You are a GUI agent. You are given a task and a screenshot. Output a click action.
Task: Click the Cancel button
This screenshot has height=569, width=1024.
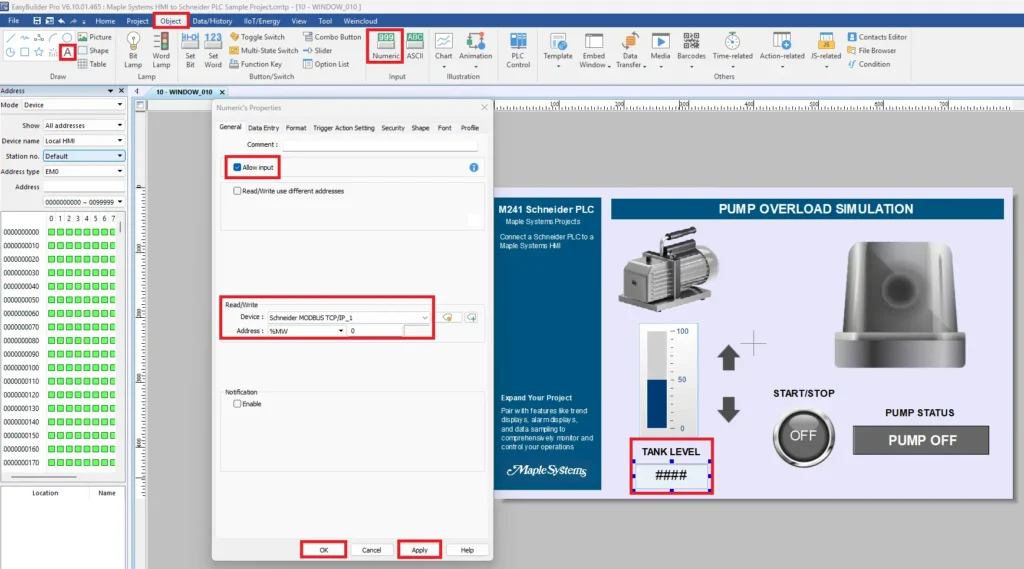tap(371, 550)
